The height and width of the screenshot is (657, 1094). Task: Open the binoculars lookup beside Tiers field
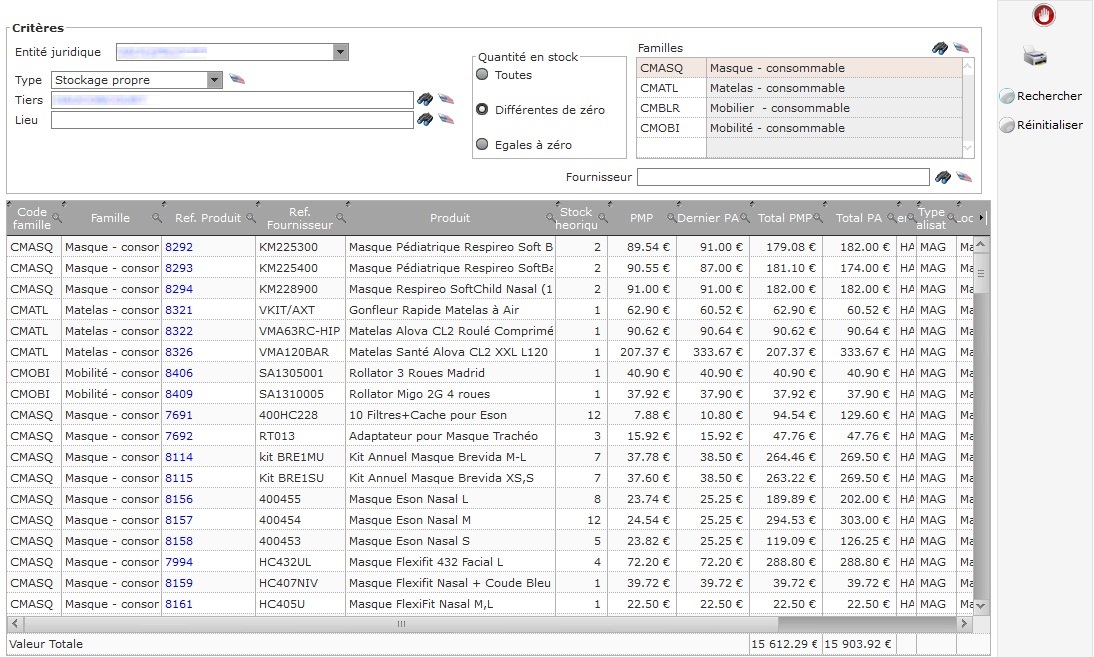pos(425,100)
